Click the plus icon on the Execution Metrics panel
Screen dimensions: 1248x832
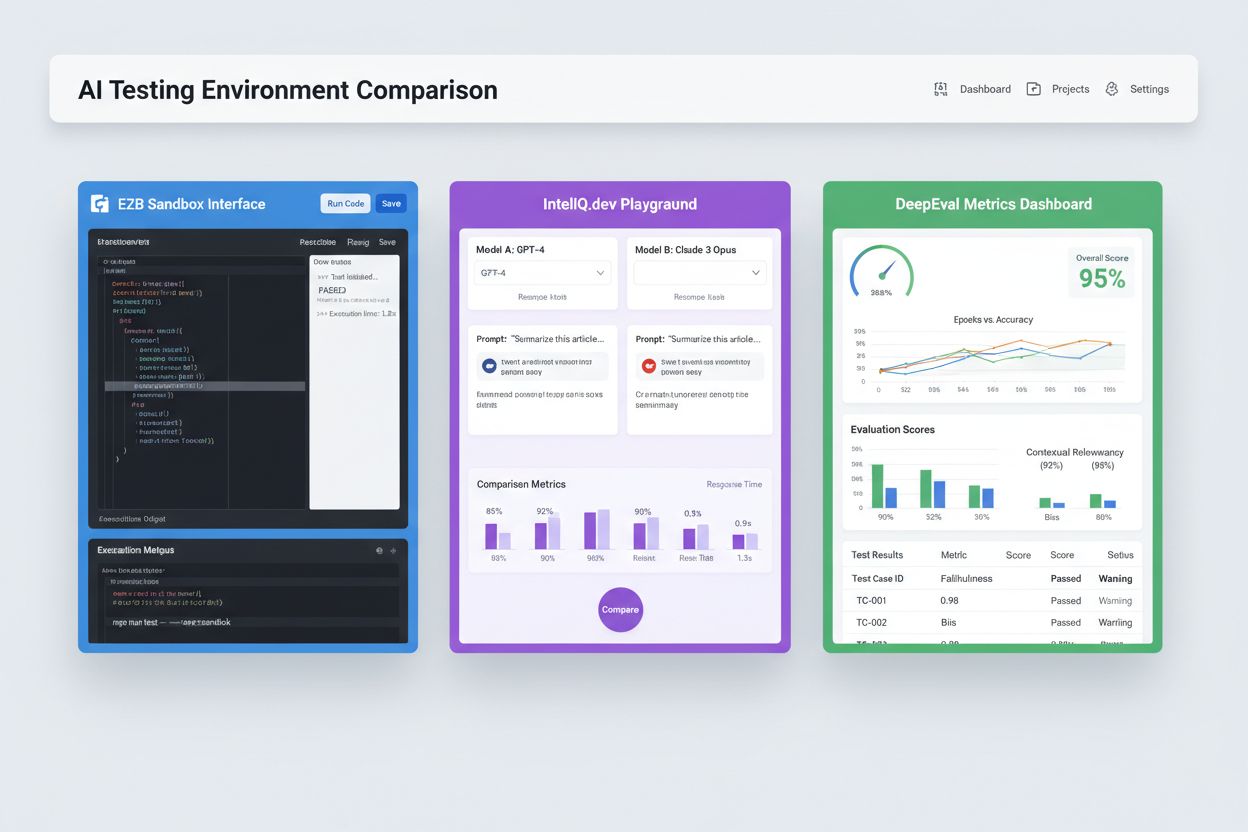pos(394,550)
